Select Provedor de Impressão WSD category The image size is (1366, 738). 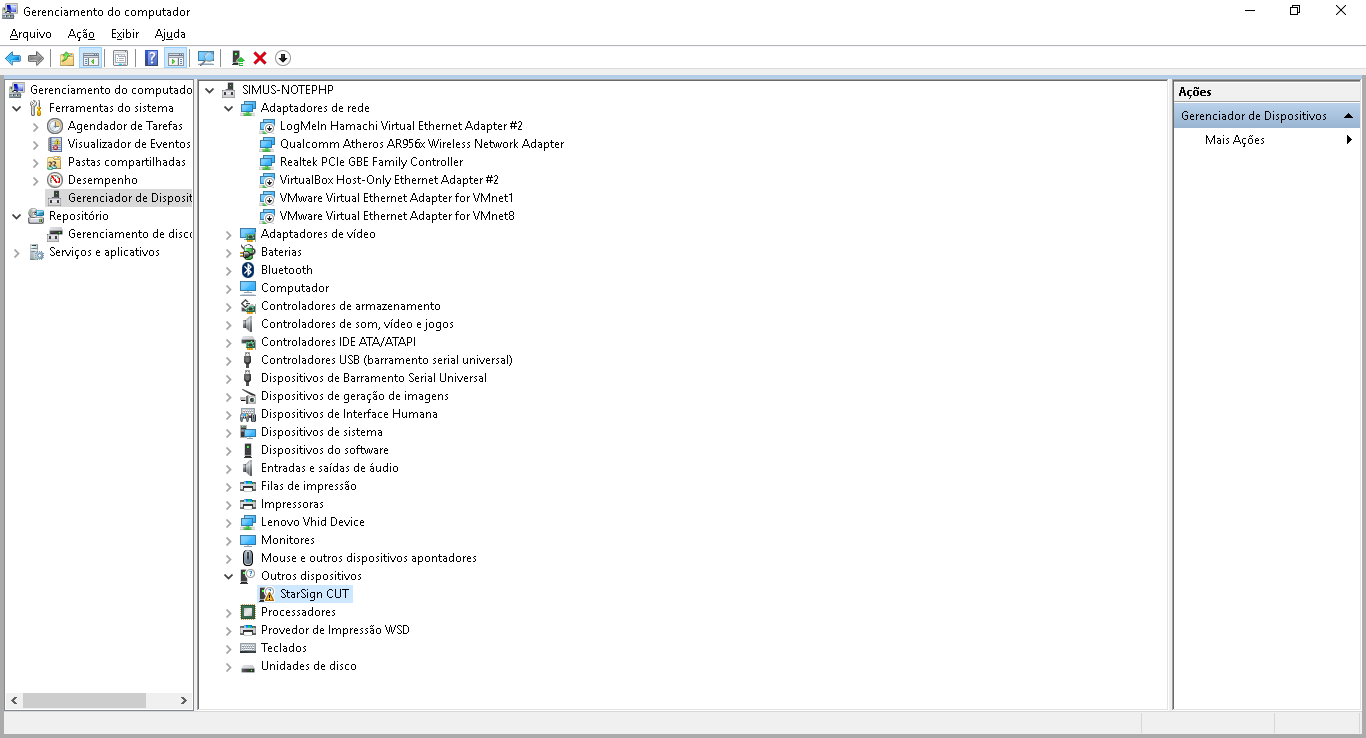335,630
